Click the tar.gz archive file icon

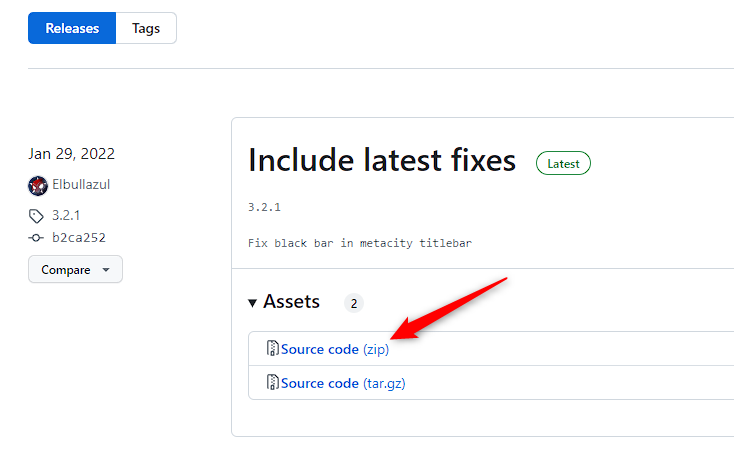[x=272, y=383]
